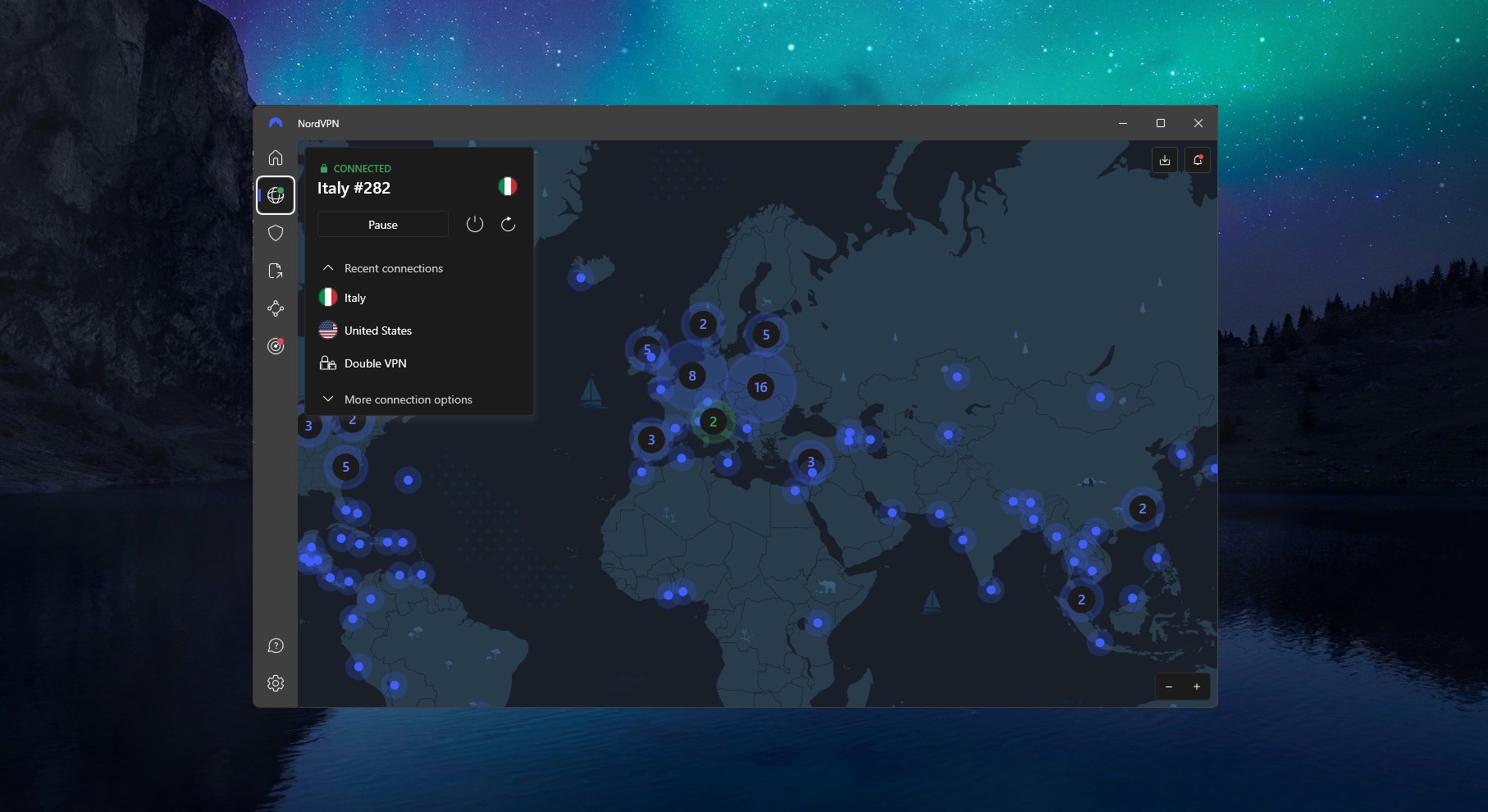This screenshot has width=1488, height=812.
Task: Close the NordVPN window
Action: point(1198,123)
